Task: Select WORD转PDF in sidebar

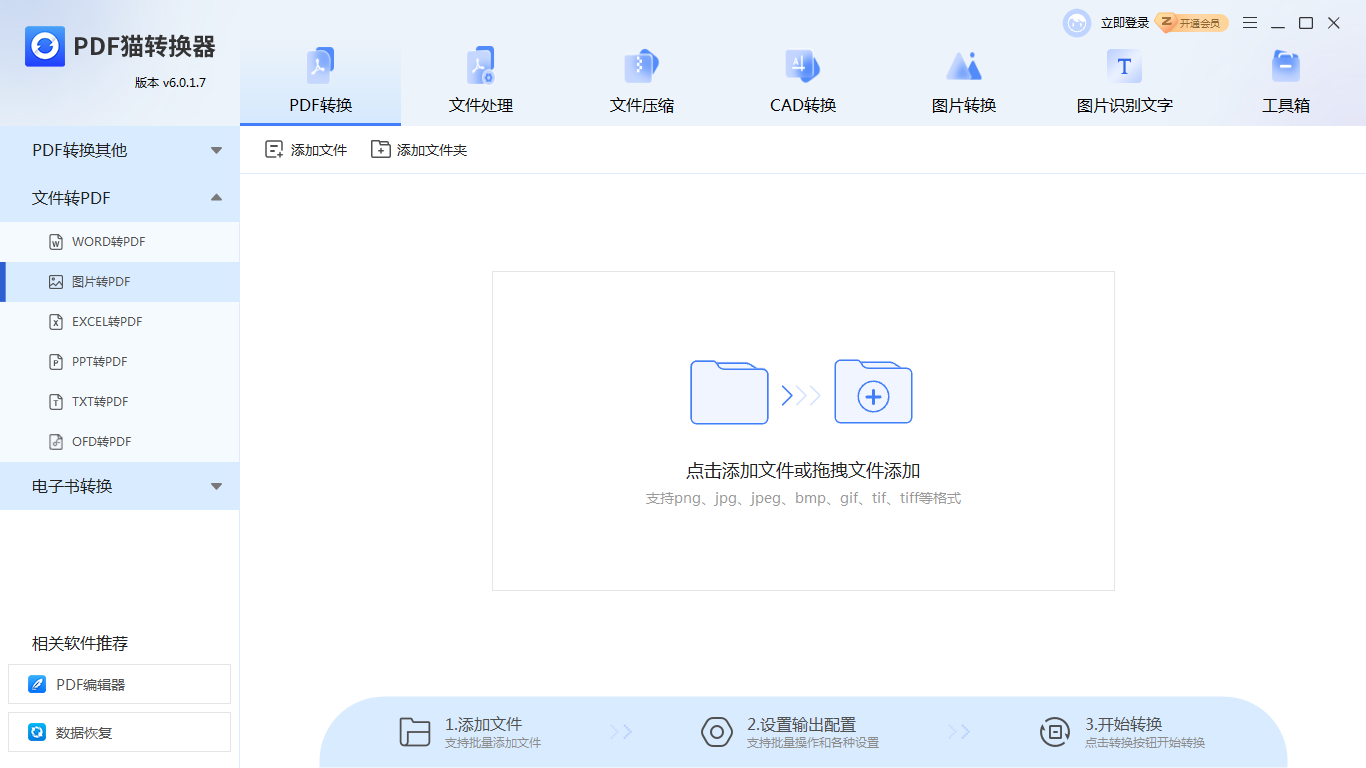Action: [120, 242]
